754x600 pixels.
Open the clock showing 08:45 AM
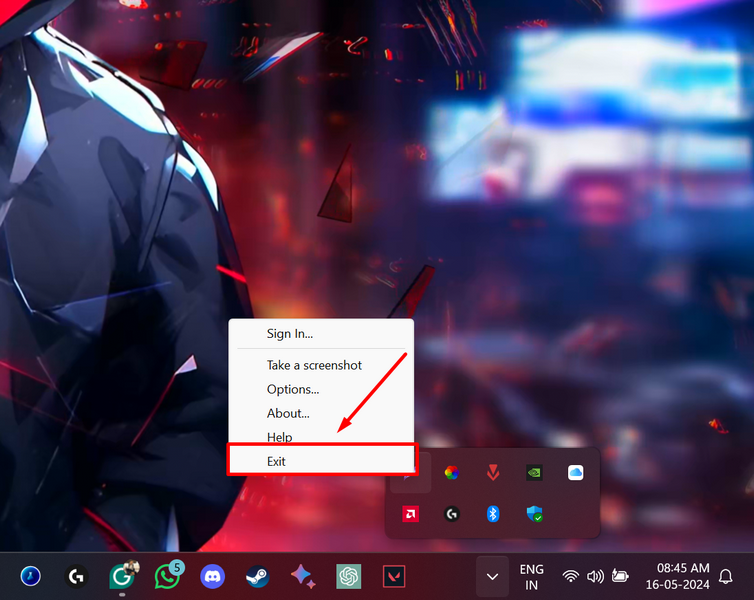click(683, 576)
